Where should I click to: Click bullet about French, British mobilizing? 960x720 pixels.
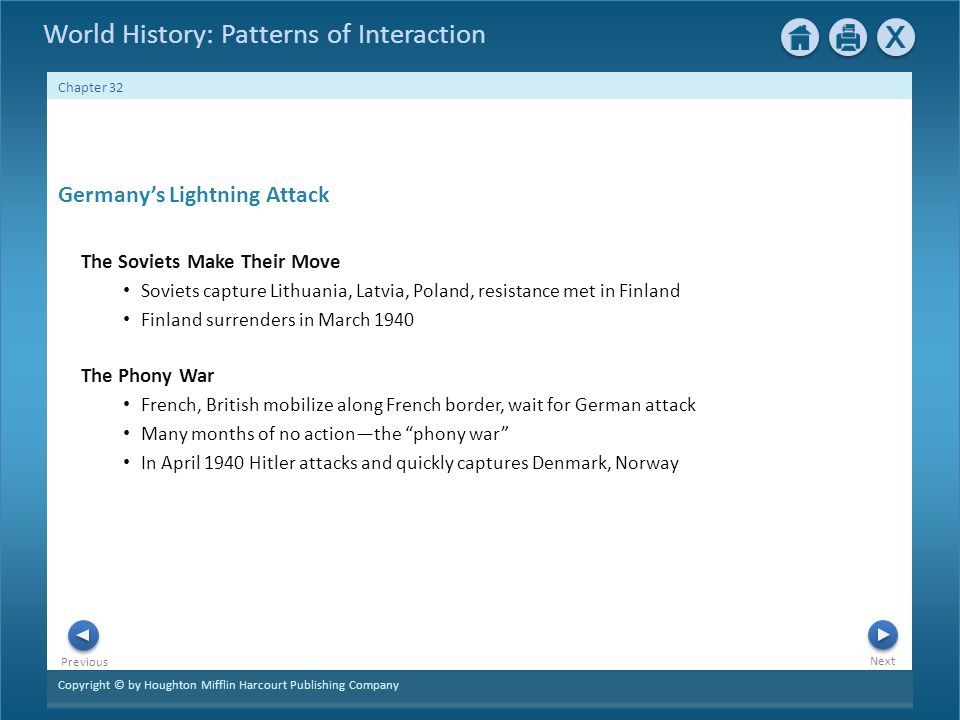[x=418, y=405]
